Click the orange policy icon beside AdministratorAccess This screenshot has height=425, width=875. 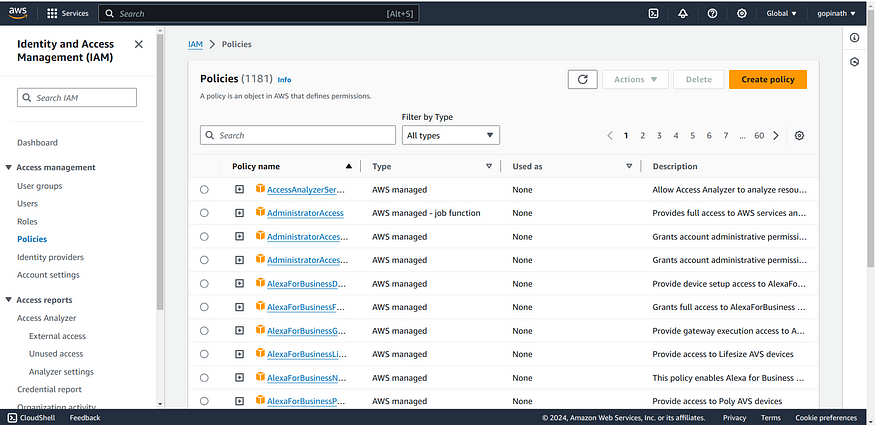(260, 212)
